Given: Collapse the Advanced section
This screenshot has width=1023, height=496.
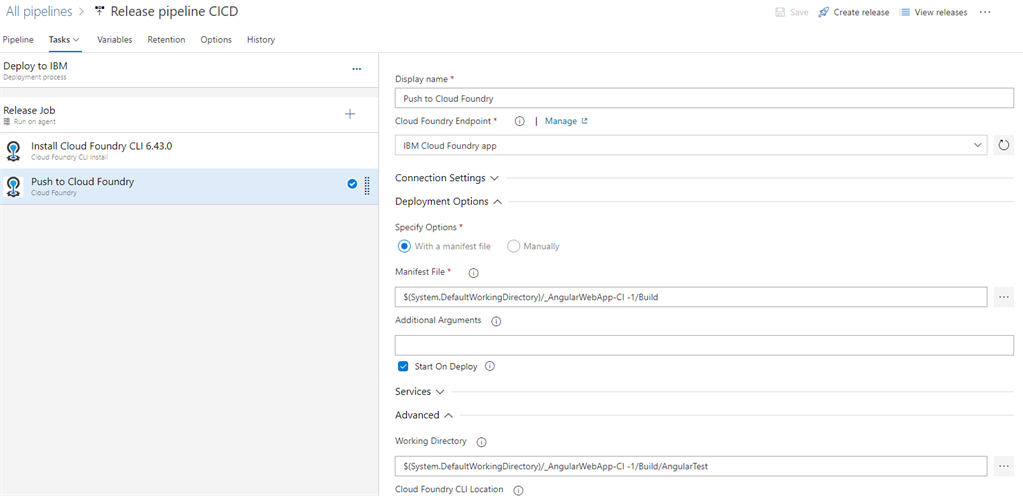Looking at the screenshot, I should pos(424,415).
